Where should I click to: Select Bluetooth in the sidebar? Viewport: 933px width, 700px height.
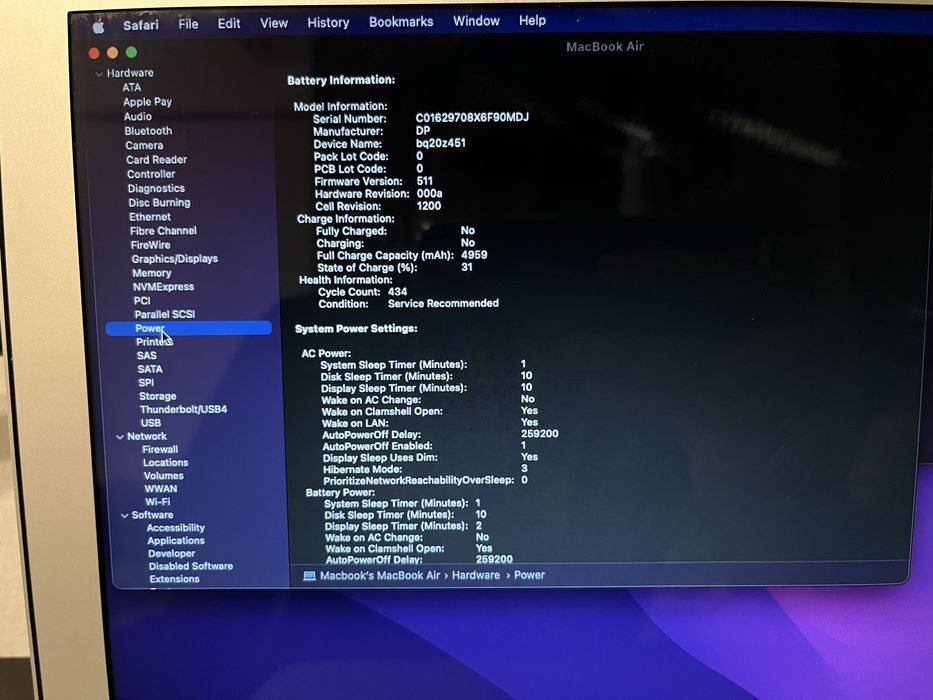148,131
